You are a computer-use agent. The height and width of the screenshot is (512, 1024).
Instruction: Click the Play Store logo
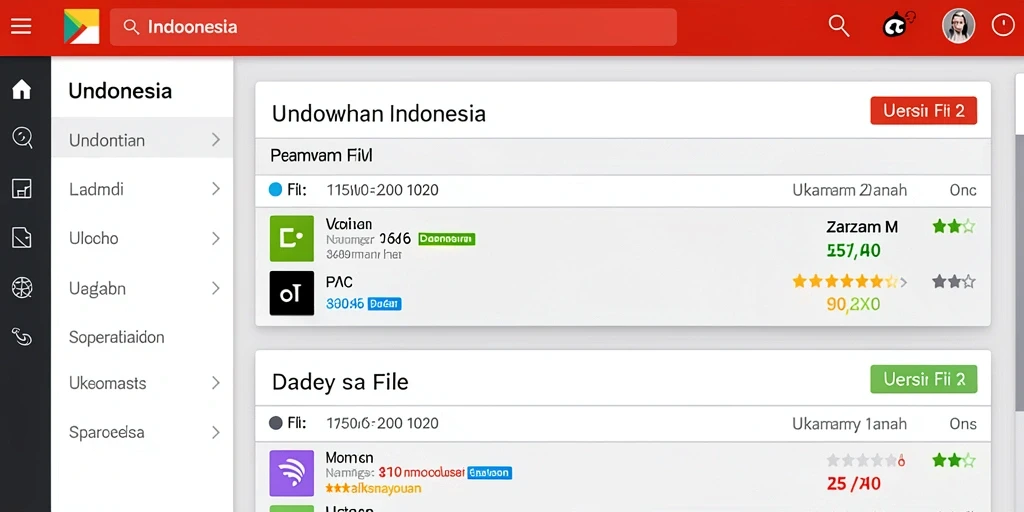tap(82, 27)
